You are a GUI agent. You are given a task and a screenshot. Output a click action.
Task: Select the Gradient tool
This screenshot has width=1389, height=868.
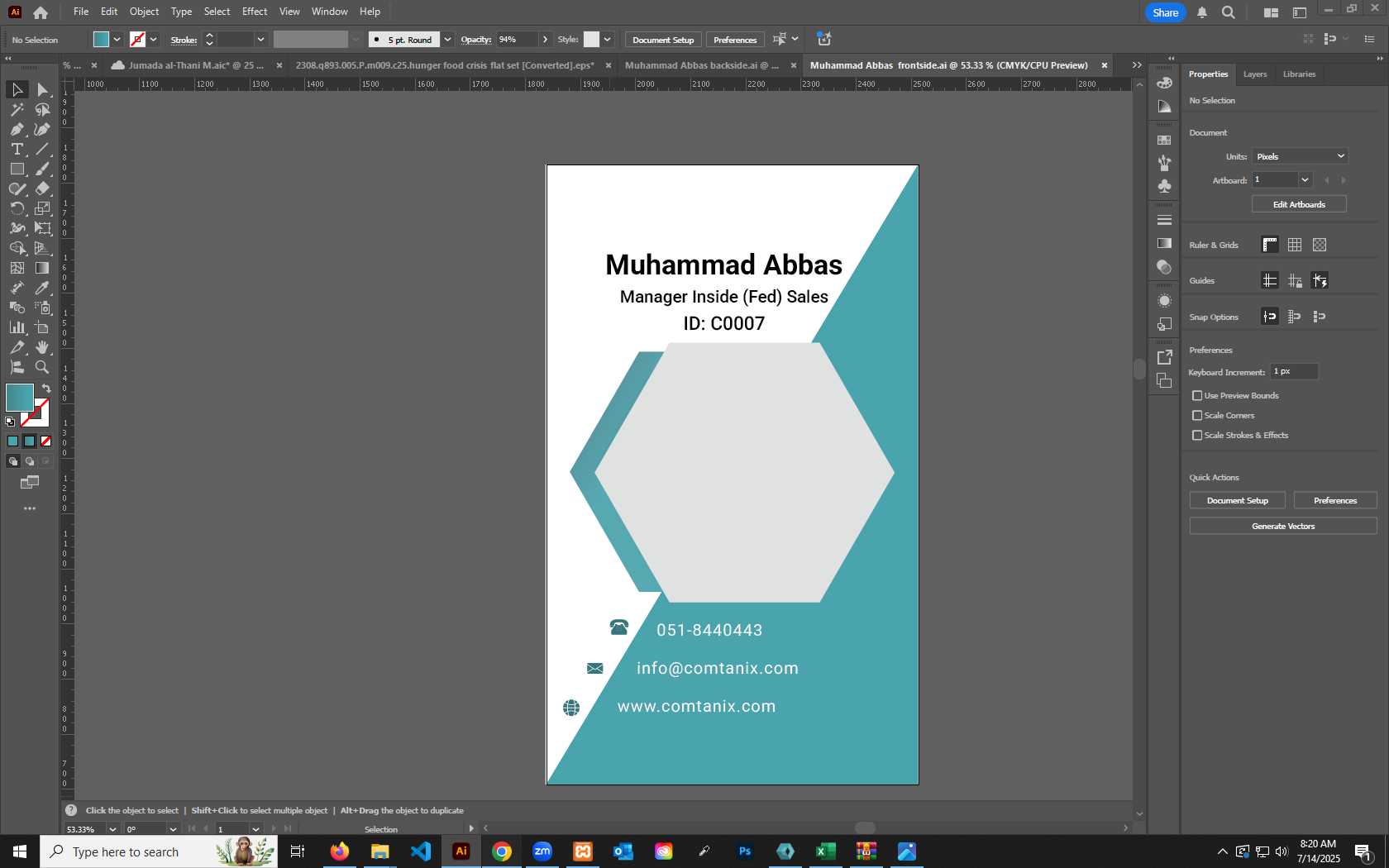42,268
